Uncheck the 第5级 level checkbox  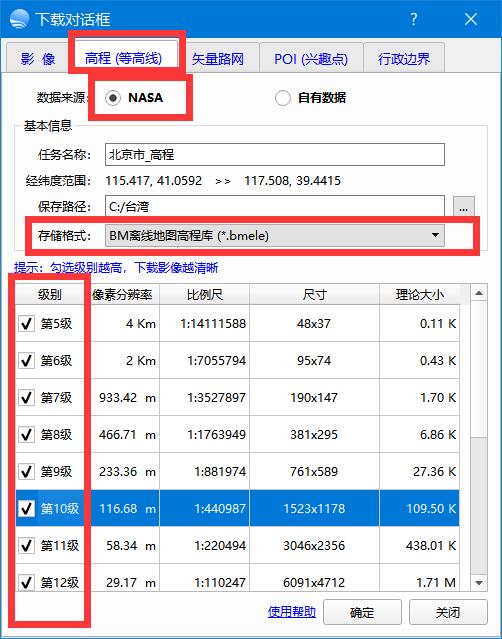(26, 324)
